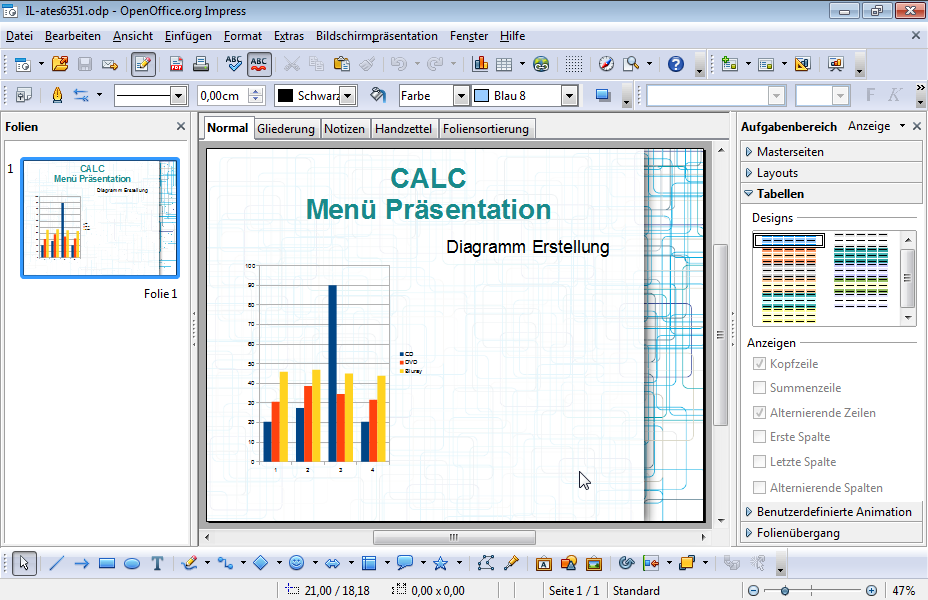The width and height of the screenshot is (928, 600).
Task: Toggle Edit File mode icon
Action: tap(143, 64)
